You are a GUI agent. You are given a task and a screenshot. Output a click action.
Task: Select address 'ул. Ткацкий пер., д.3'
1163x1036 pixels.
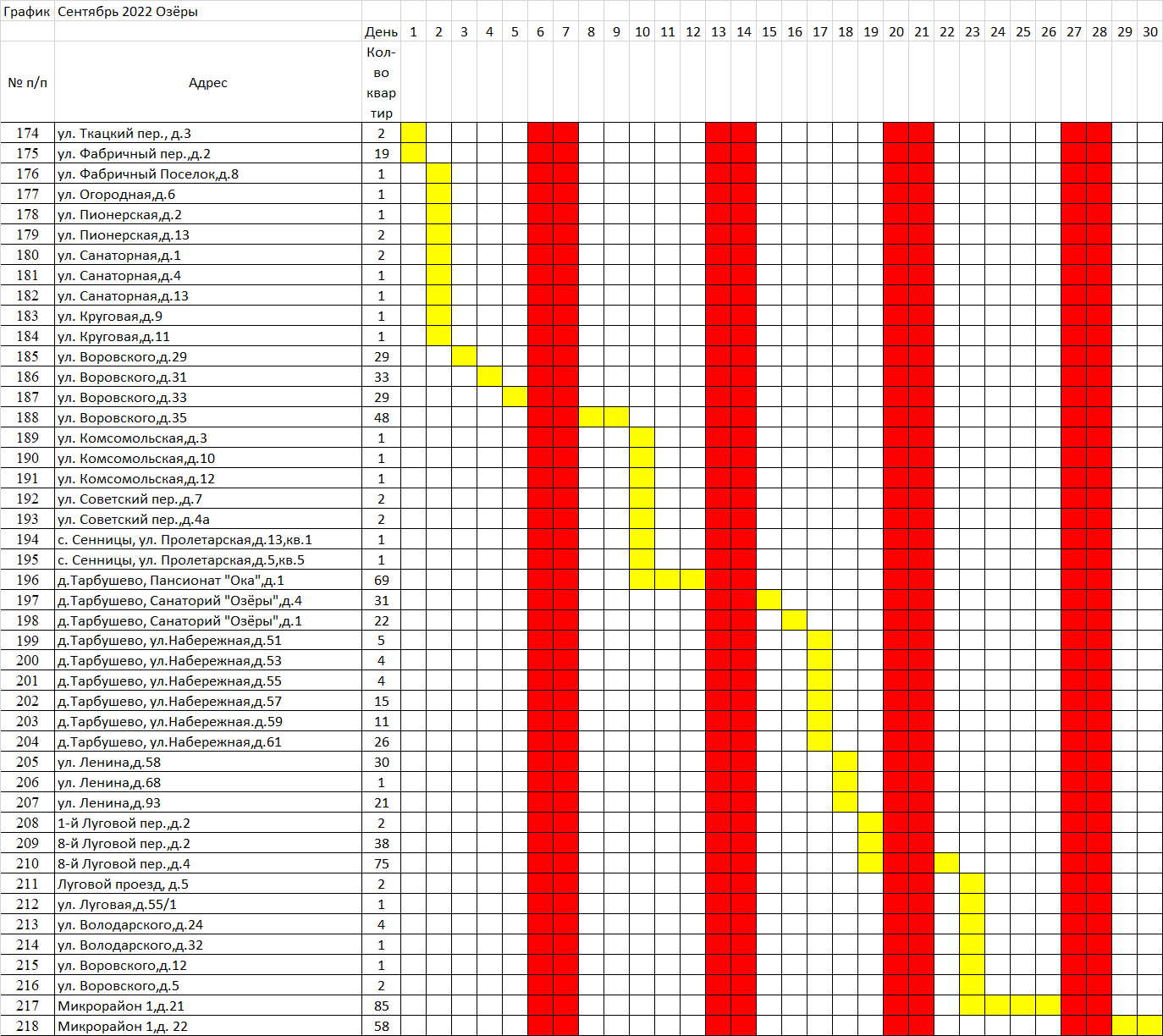point(208,133)
